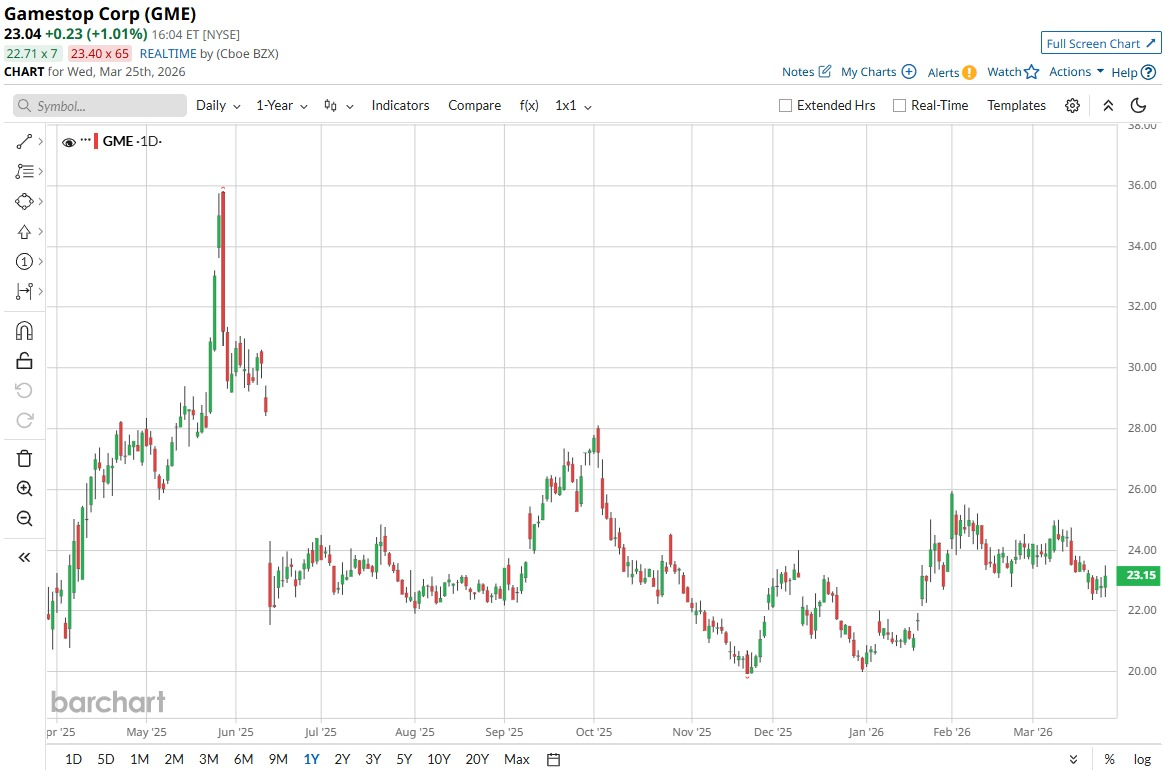The width and height of the screenshot is (1165, 770).
Task: Expand shapes tool submenu arrow
Action: click(40, 201)
